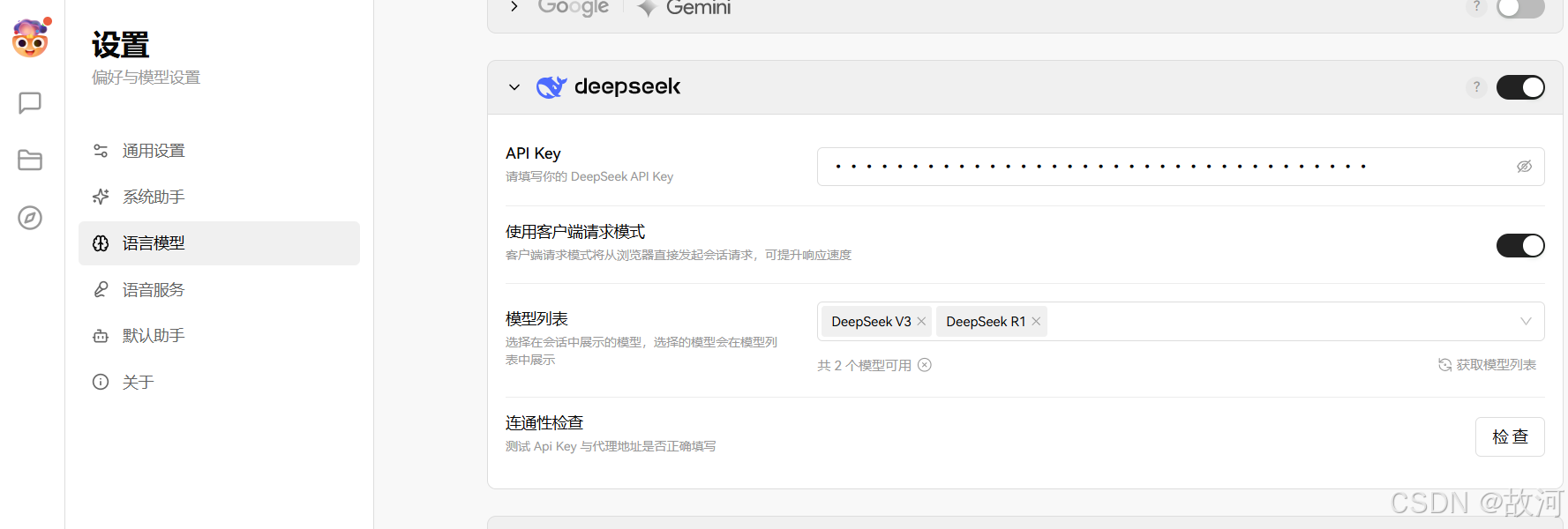The width and height of the screenshot is (1568, 529).
Task: Click the LobeChat avatar logo
Action: (31, 38)
